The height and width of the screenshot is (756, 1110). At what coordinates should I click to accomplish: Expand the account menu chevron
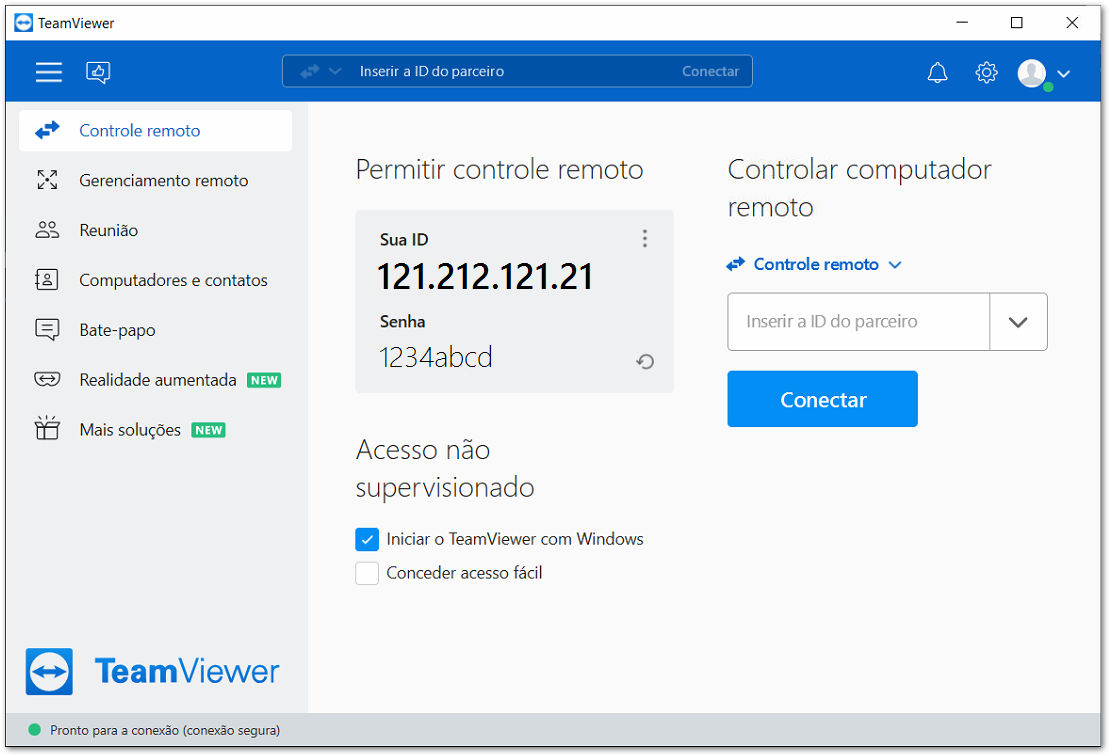pos(1063,73)
